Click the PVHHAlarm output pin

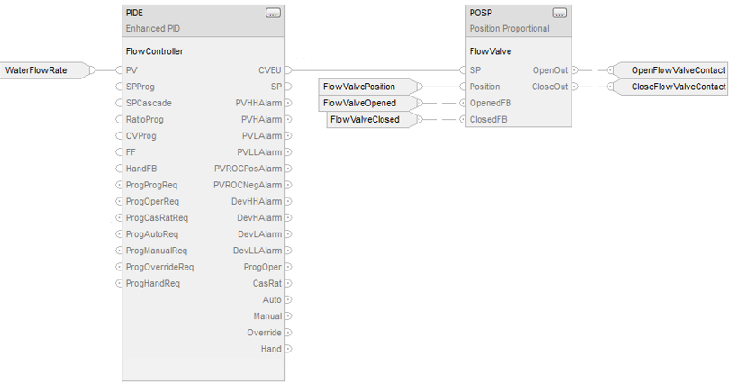[289, 103]
